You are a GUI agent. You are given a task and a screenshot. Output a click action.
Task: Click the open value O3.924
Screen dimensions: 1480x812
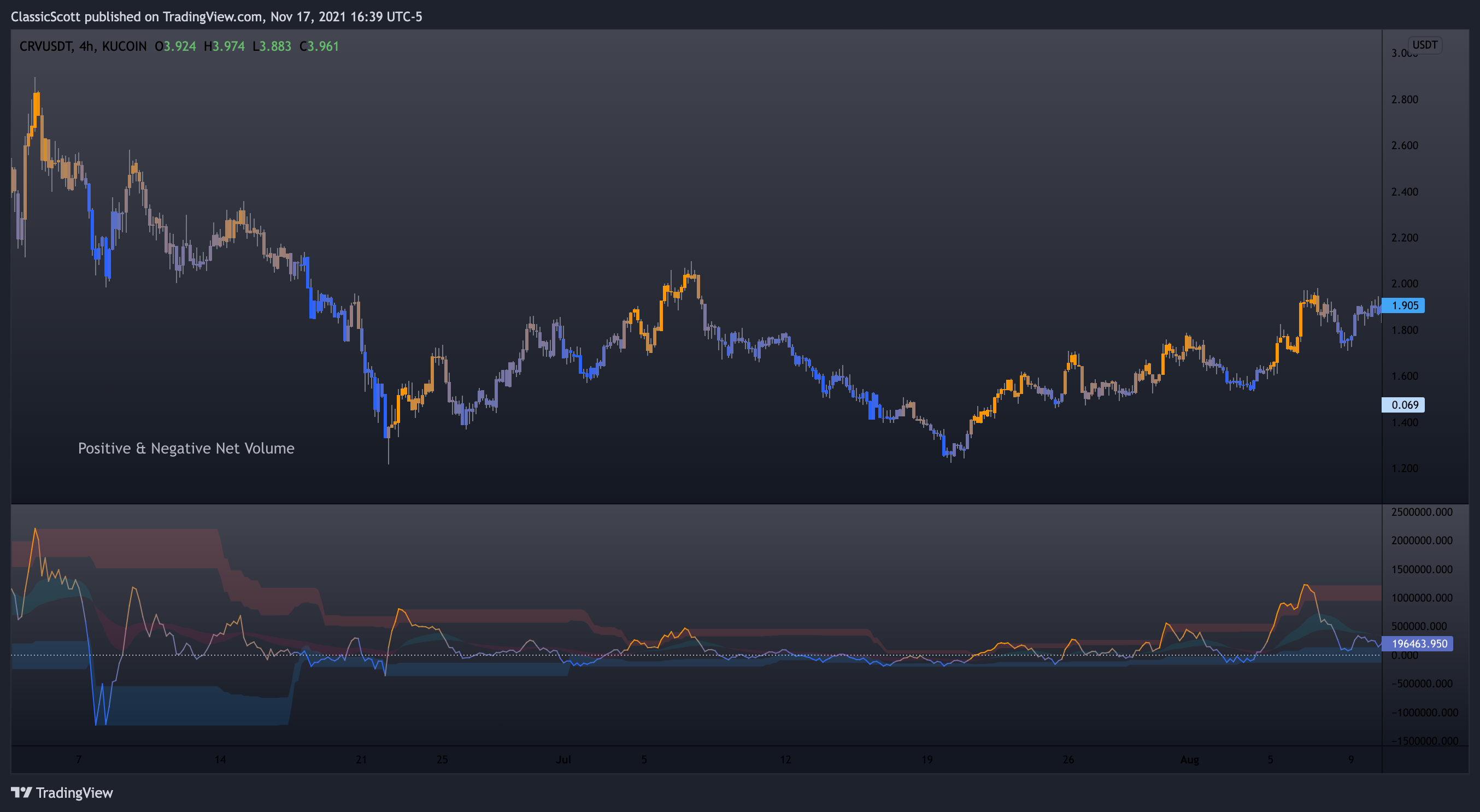click(175, 46)
